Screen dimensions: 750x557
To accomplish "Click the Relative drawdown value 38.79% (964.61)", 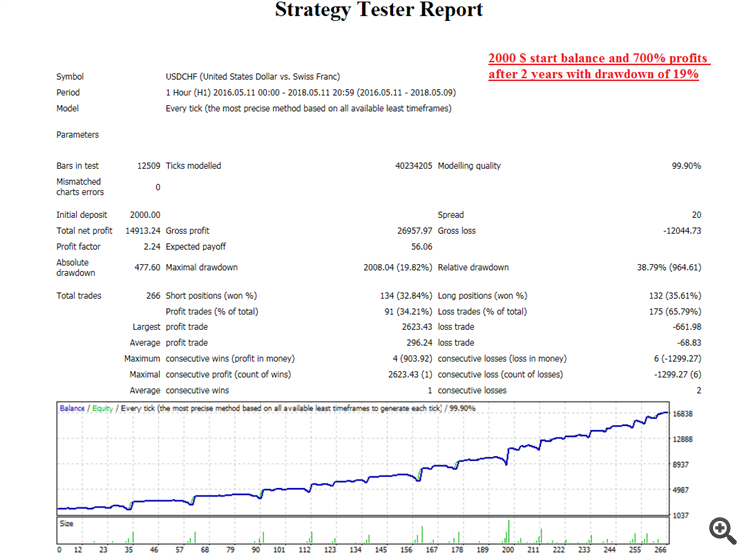I will point(669,267).
